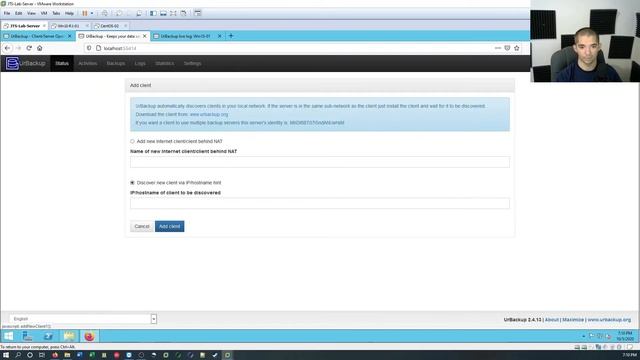Image resolution: width=640 pixels, height=360 pixels.
Task: Open the browser home page icon
Action: pyautogui.click(x=40, y=48)
